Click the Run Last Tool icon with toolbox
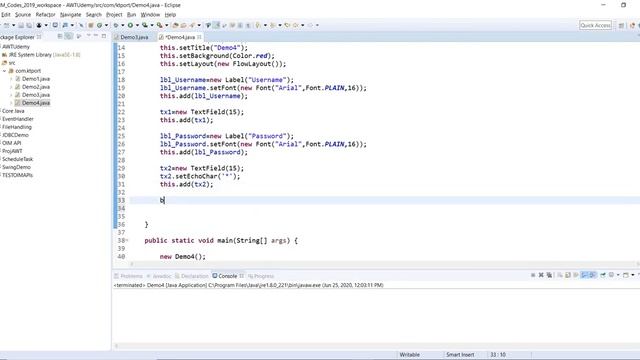This screenshot has width=640, height=360. coord(159,25)
